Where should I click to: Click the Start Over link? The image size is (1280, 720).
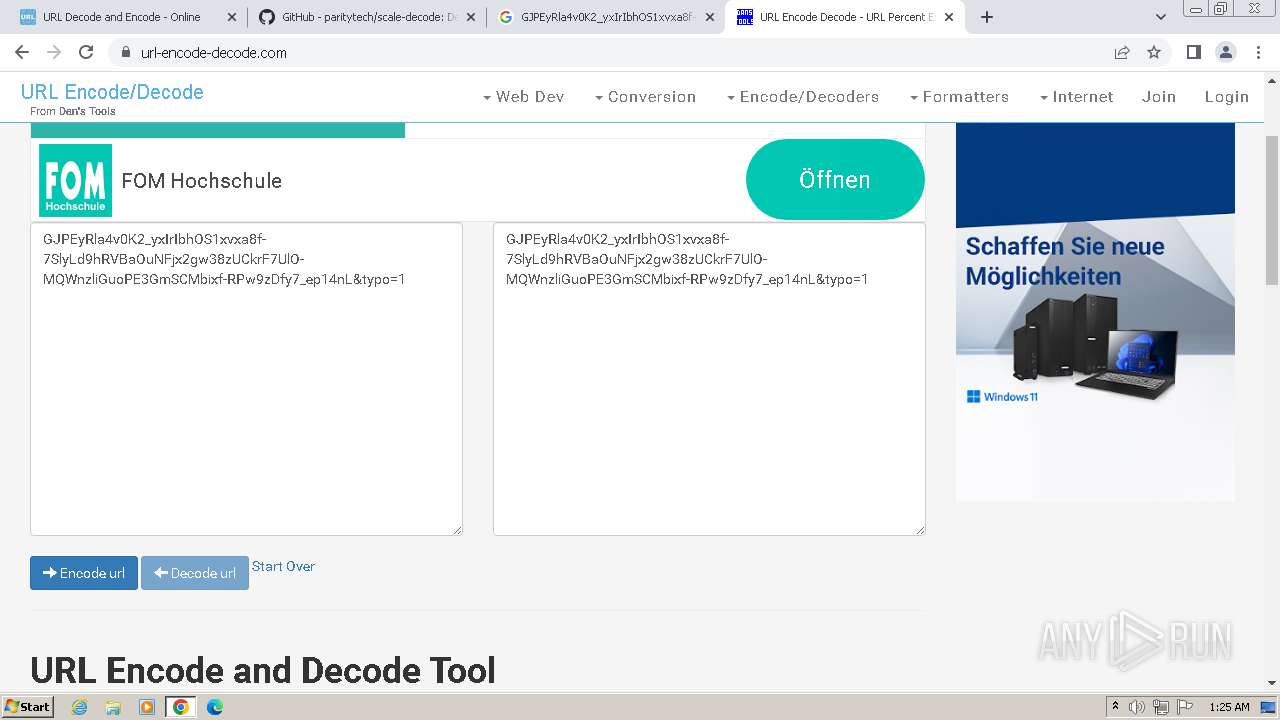[x=283, y=566]
